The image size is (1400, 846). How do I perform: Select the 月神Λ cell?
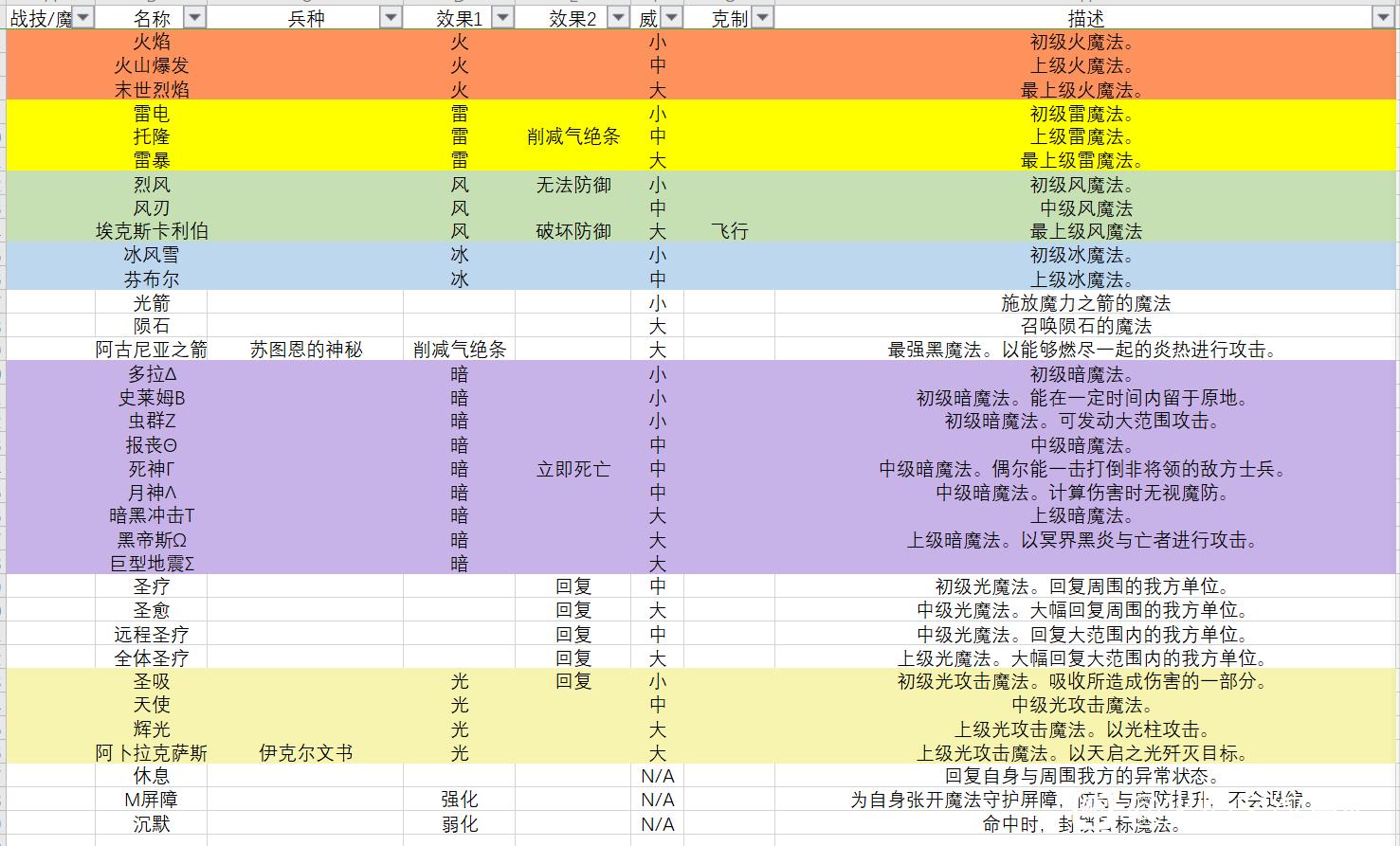[x=152, y=493]
